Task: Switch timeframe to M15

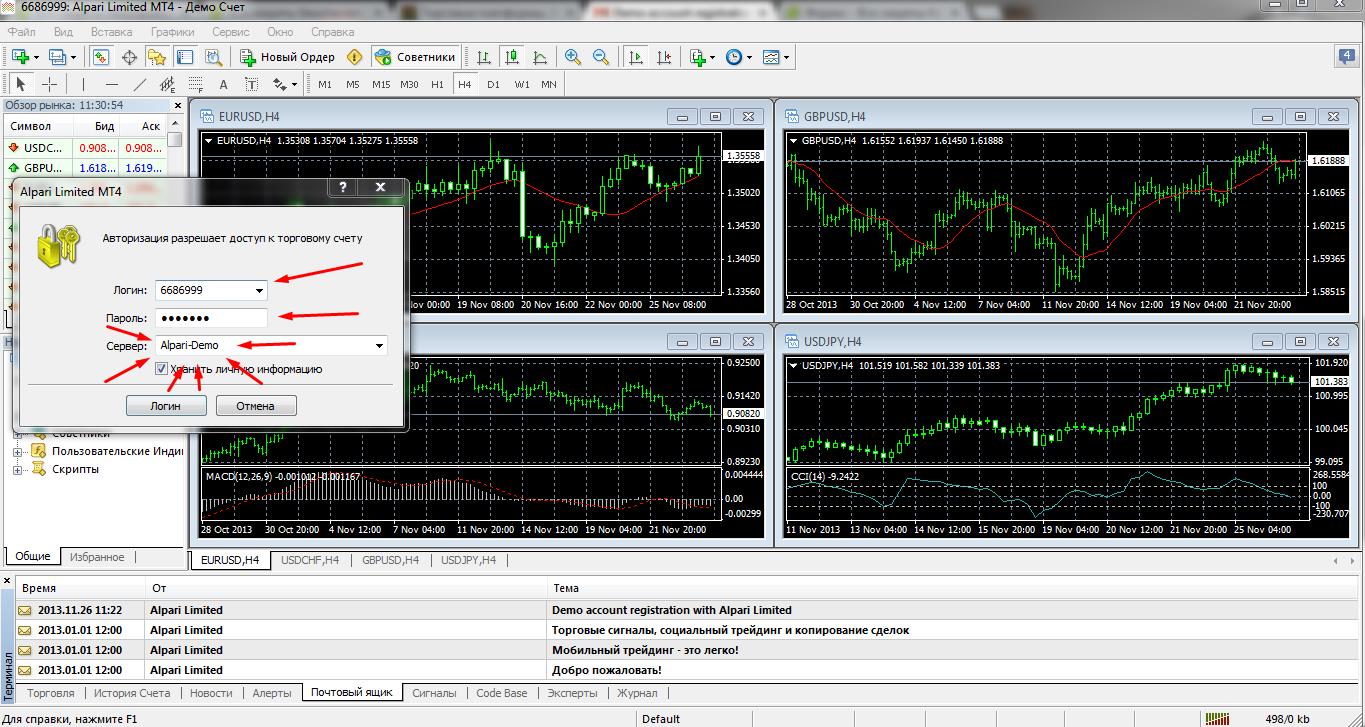Action: 381,84
